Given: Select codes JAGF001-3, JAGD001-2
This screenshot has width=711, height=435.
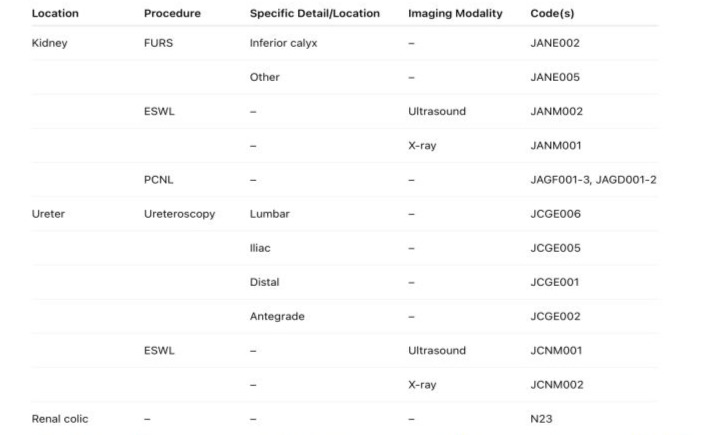Looking at the screenshot, I should pos(593,180).
